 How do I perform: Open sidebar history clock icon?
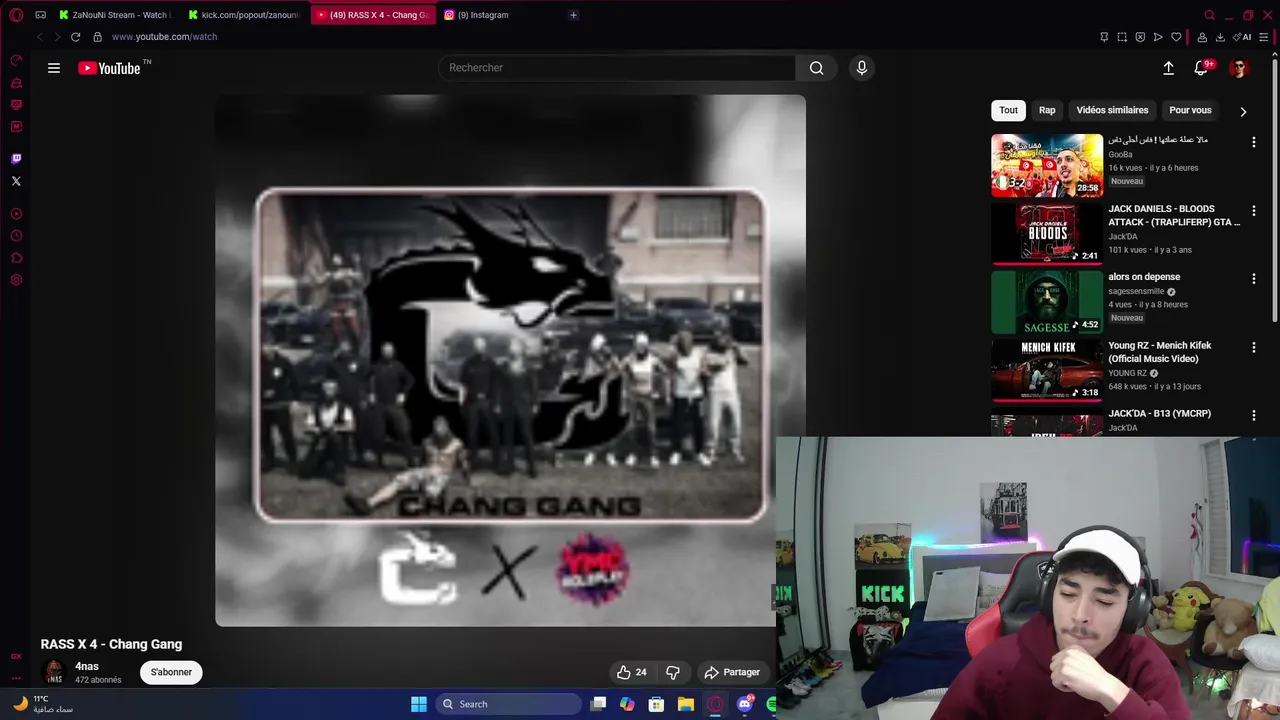16,236
